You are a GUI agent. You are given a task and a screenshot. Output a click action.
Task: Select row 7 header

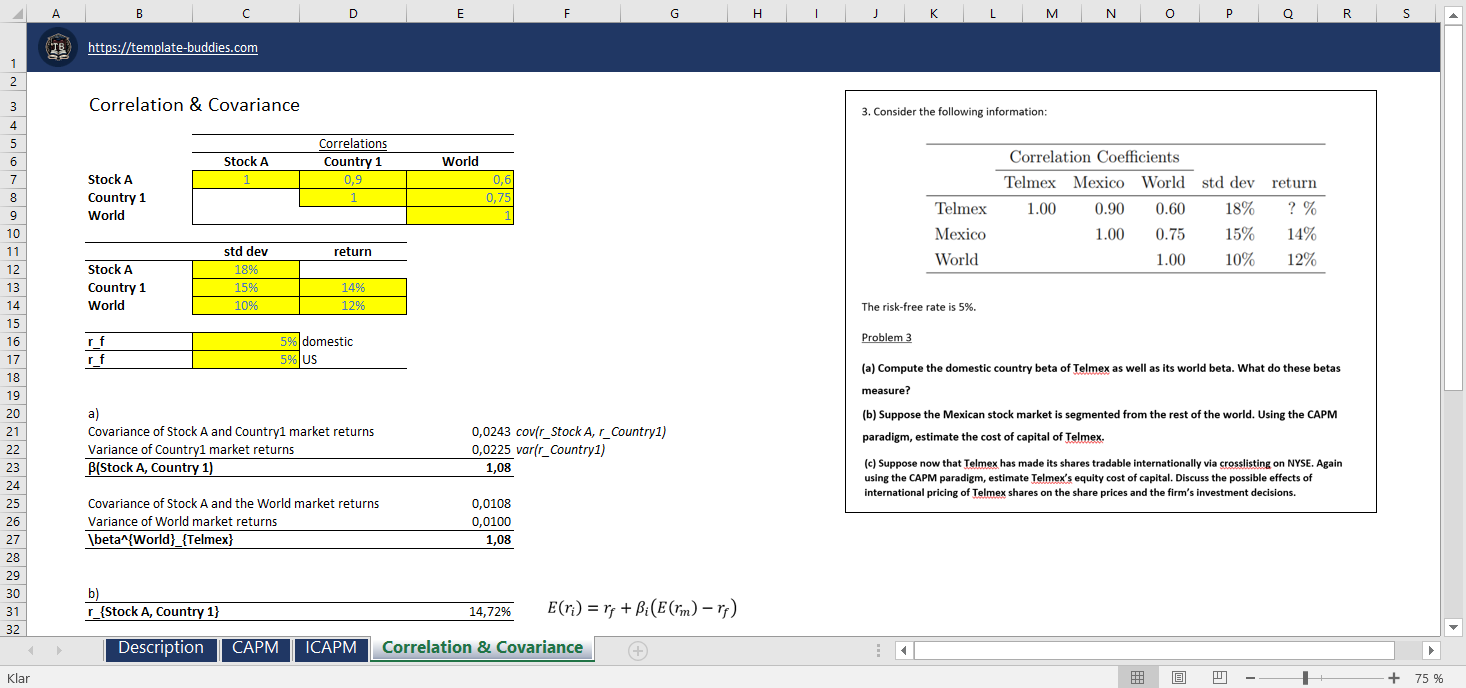click(x=14, y=179)
